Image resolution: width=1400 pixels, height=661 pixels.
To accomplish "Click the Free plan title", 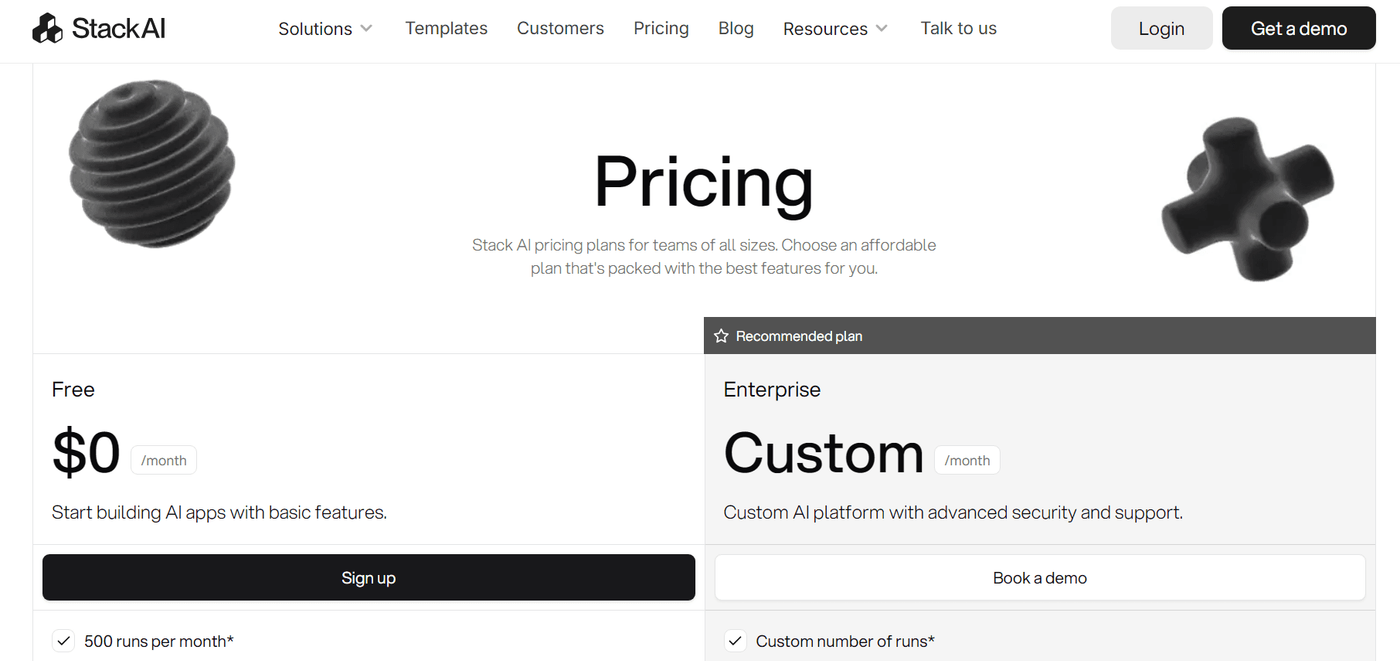I will pos(73,390).
